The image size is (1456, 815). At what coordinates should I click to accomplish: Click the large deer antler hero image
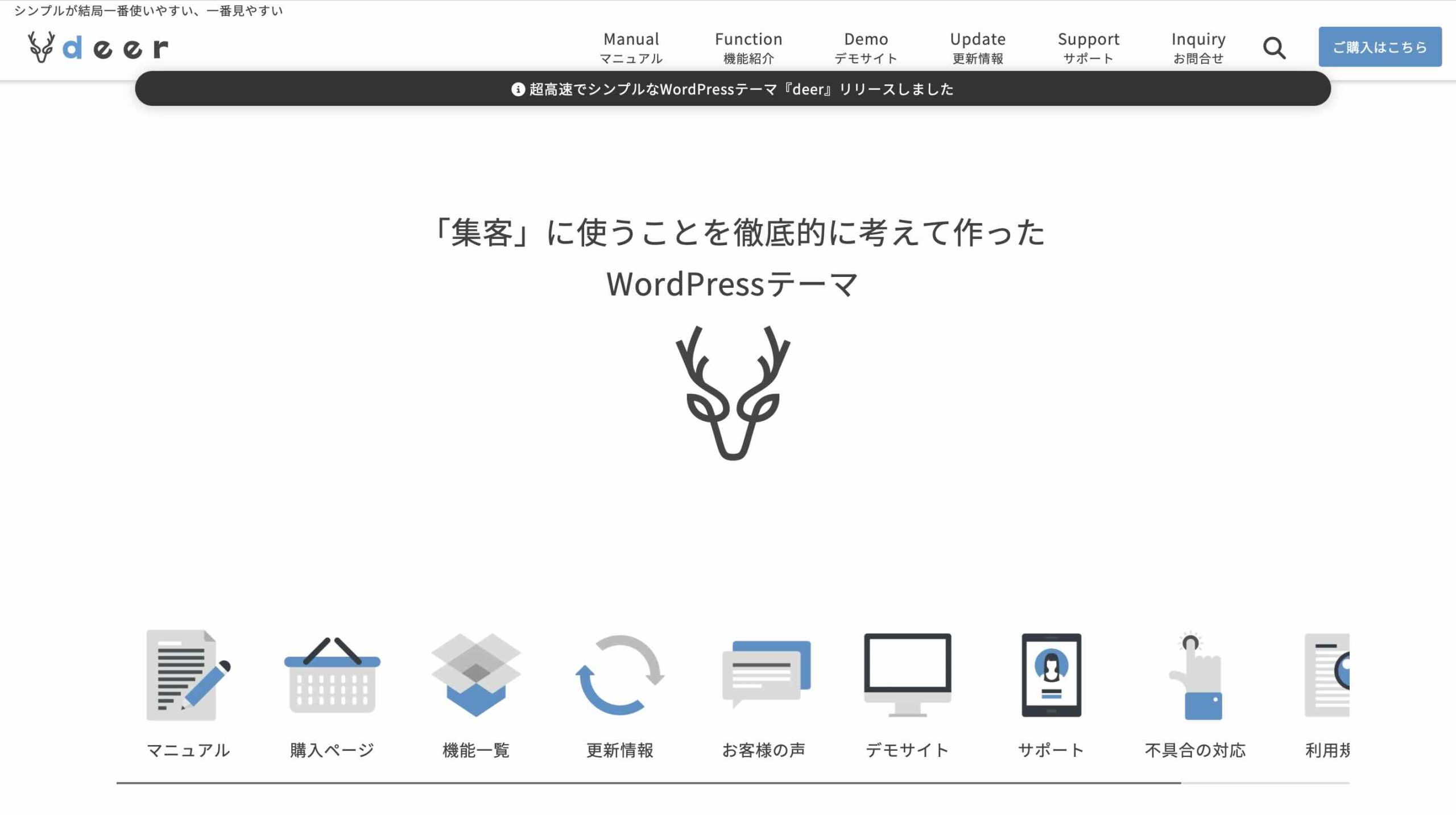pyautogui.click(x=733, y=392)
